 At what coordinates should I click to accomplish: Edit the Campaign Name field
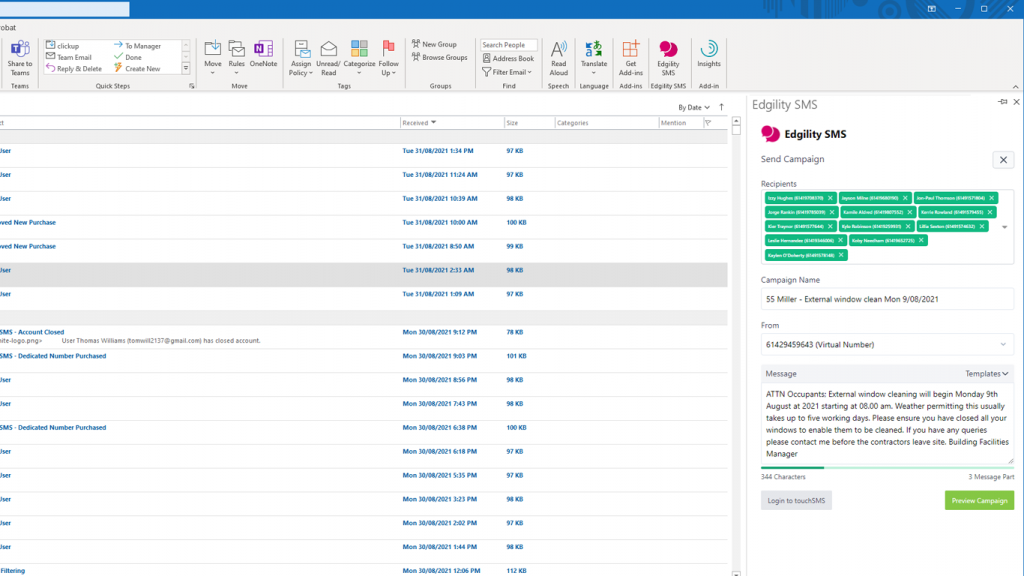click(x=887, y=299)
